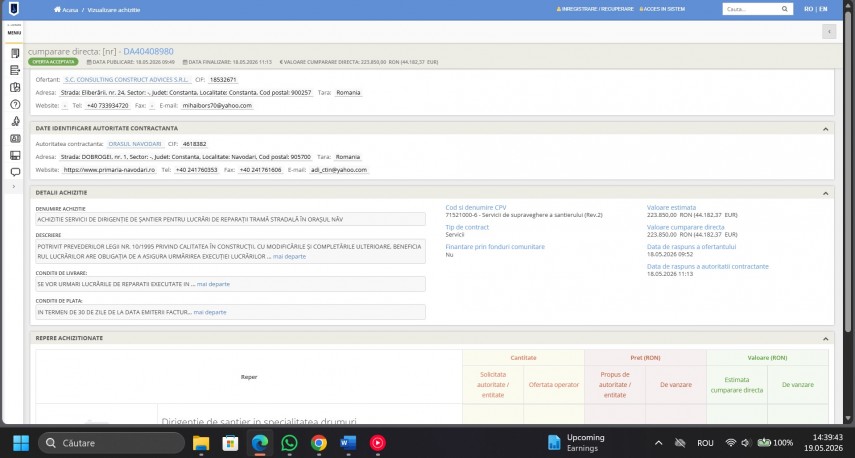Open the rocket icon in sidebar
This screenshot has height=458, width=855.
(15, 121)
